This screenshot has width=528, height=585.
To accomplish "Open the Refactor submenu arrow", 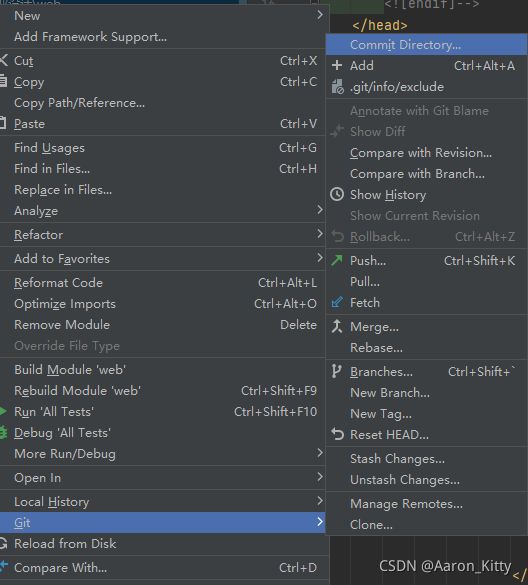I will click(x=319, y=234).
